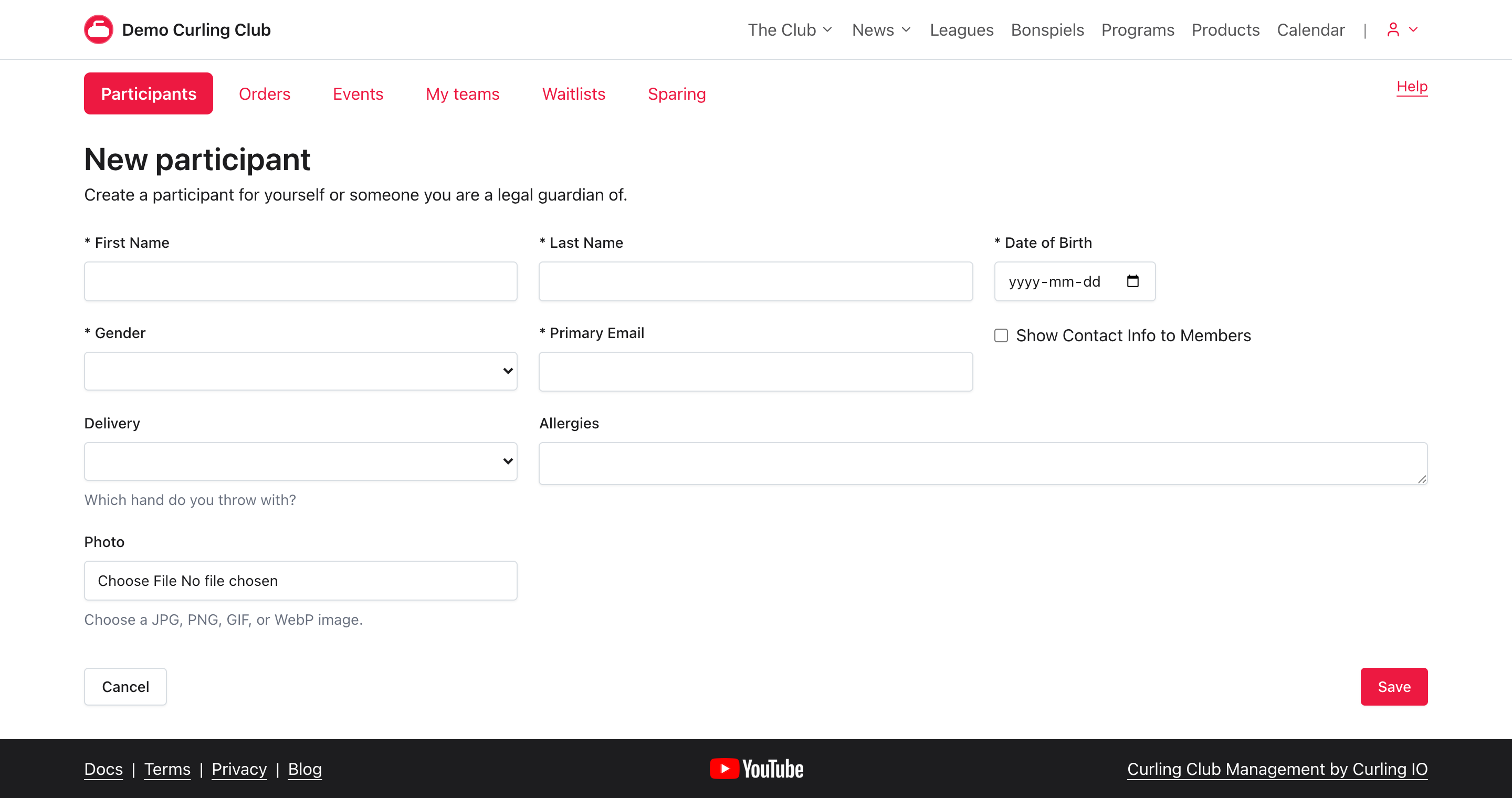Open the Programs page
This screenshot has height=798, width=1512.
[1138, 30]
